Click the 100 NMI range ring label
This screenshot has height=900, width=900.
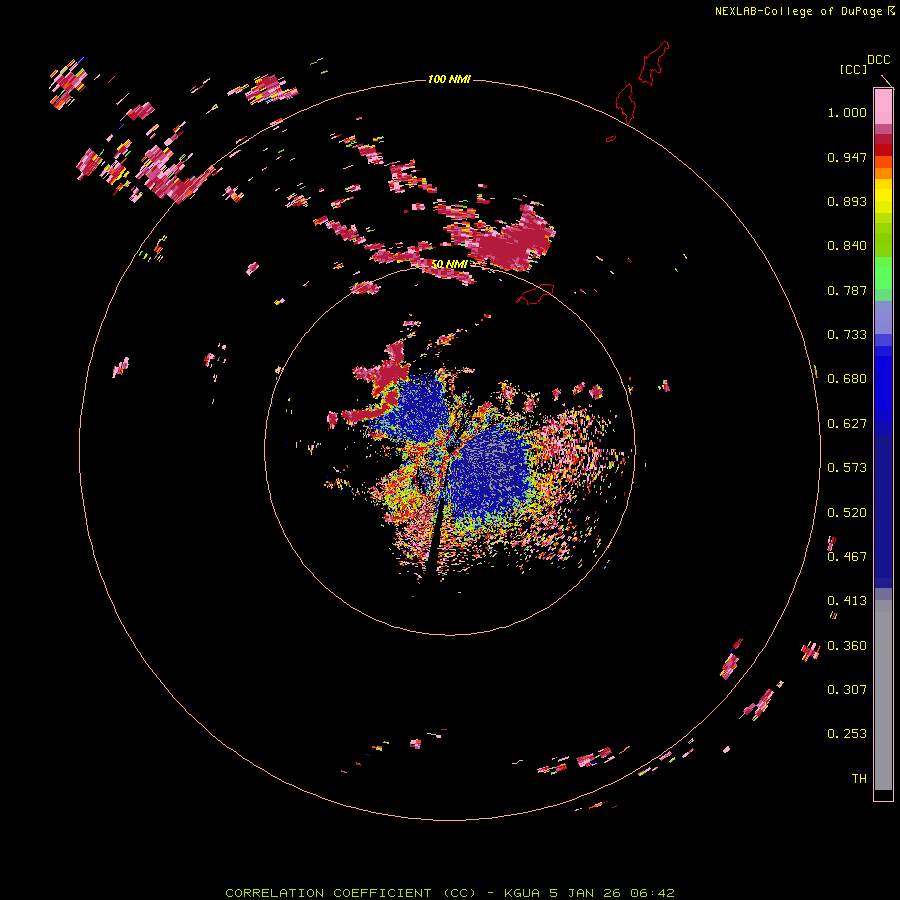tap(449, 79)
